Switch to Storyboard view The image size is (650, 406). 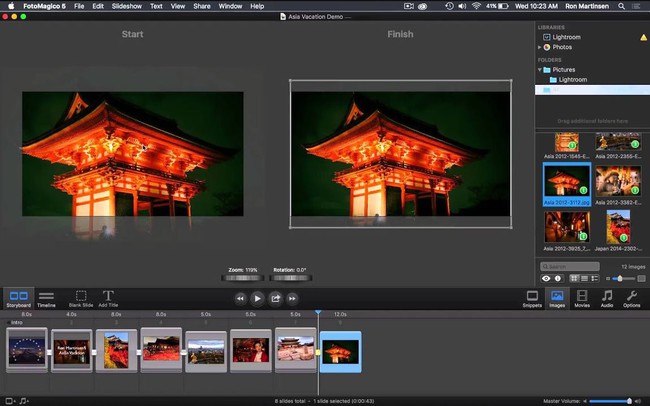(x=19, y=299)
